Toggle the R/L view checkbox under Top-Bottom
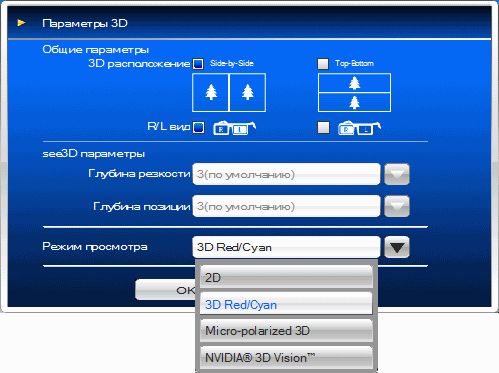This screenshot has width=499, height=373. click(323, 127)
